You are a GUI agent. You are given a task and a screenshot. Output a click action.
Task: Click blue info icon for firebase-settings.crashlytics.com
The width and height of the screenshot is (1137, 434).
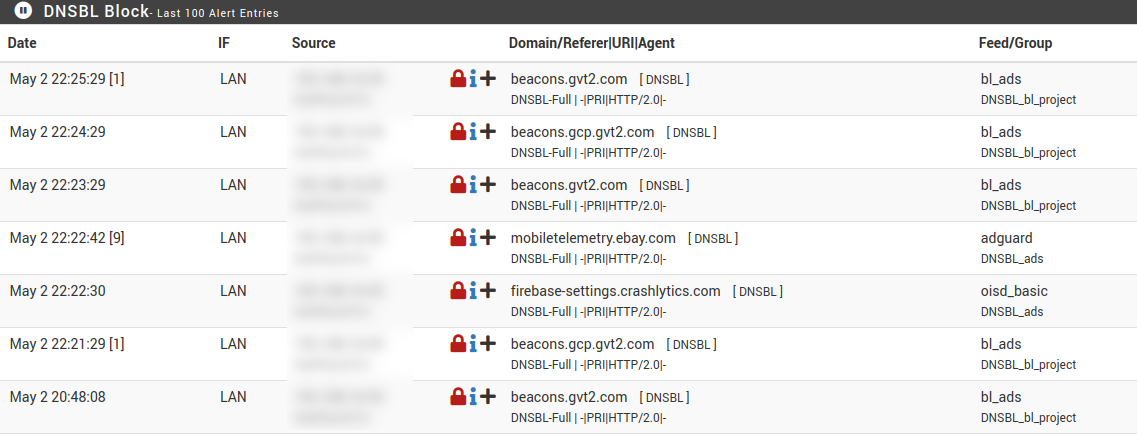[473, 291]
